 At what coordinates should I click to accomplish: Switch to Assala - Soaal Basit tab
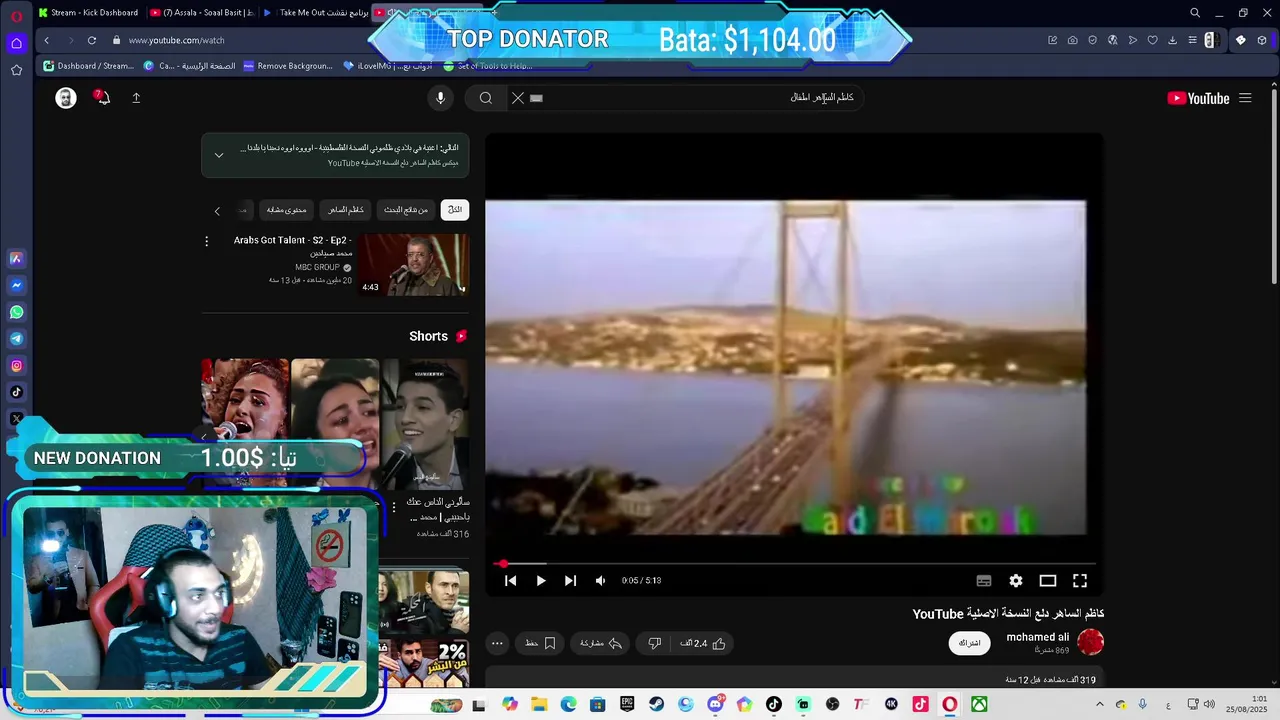pyautogui.click(x=202, y=13)
